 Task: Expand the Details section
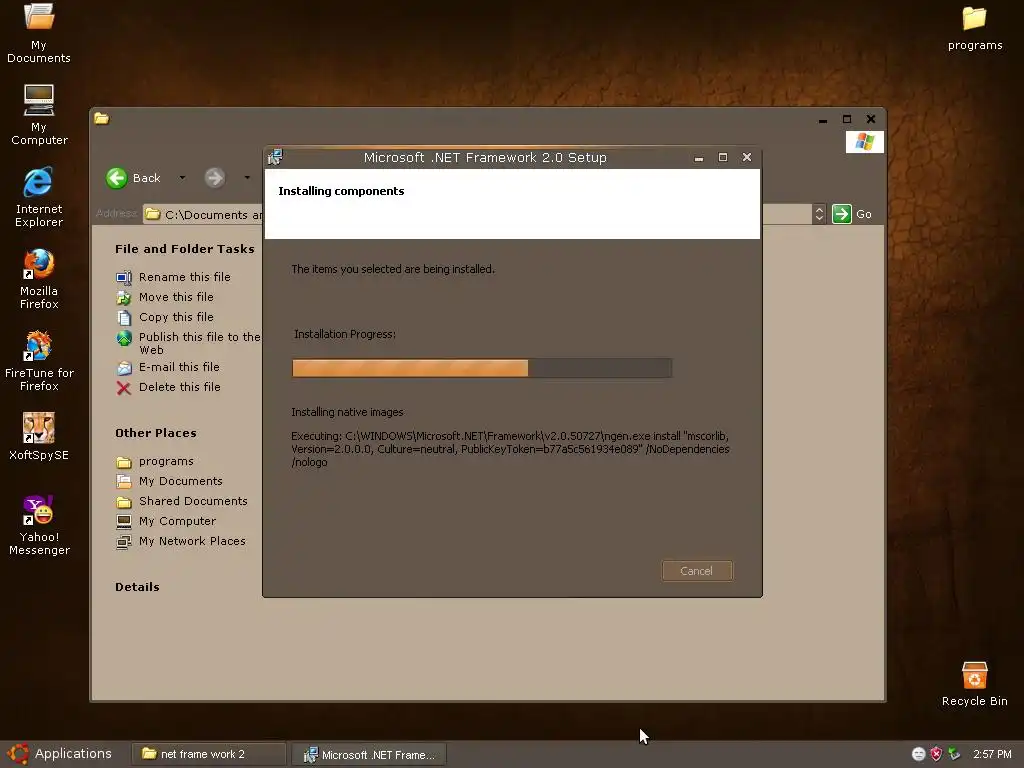click(x=137, y=587)
